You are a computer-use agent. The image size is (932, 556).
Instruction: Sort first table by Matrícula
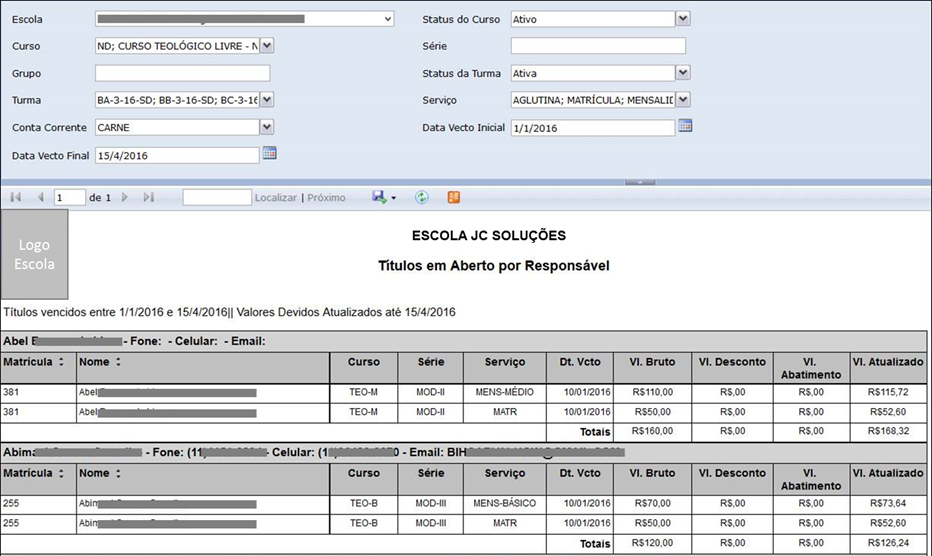click(61, 362)
